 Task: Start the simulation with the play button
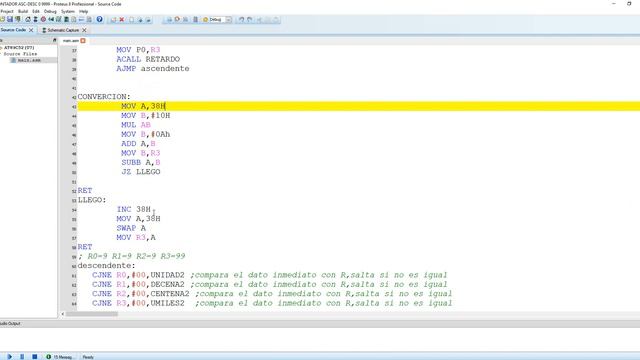tap(9, 357)
